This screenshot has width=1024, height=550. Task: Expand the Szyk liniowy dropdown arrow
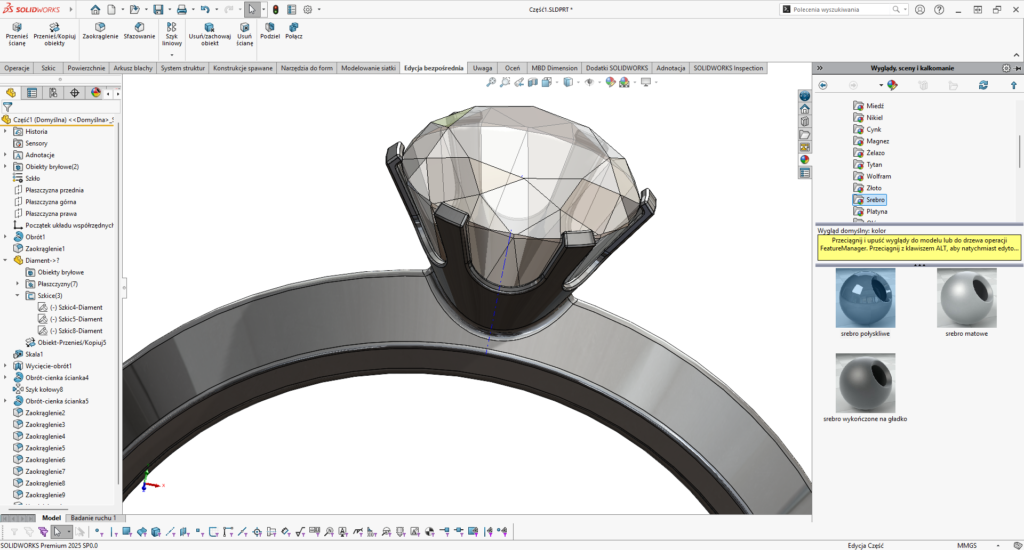[x=172, y=54]
